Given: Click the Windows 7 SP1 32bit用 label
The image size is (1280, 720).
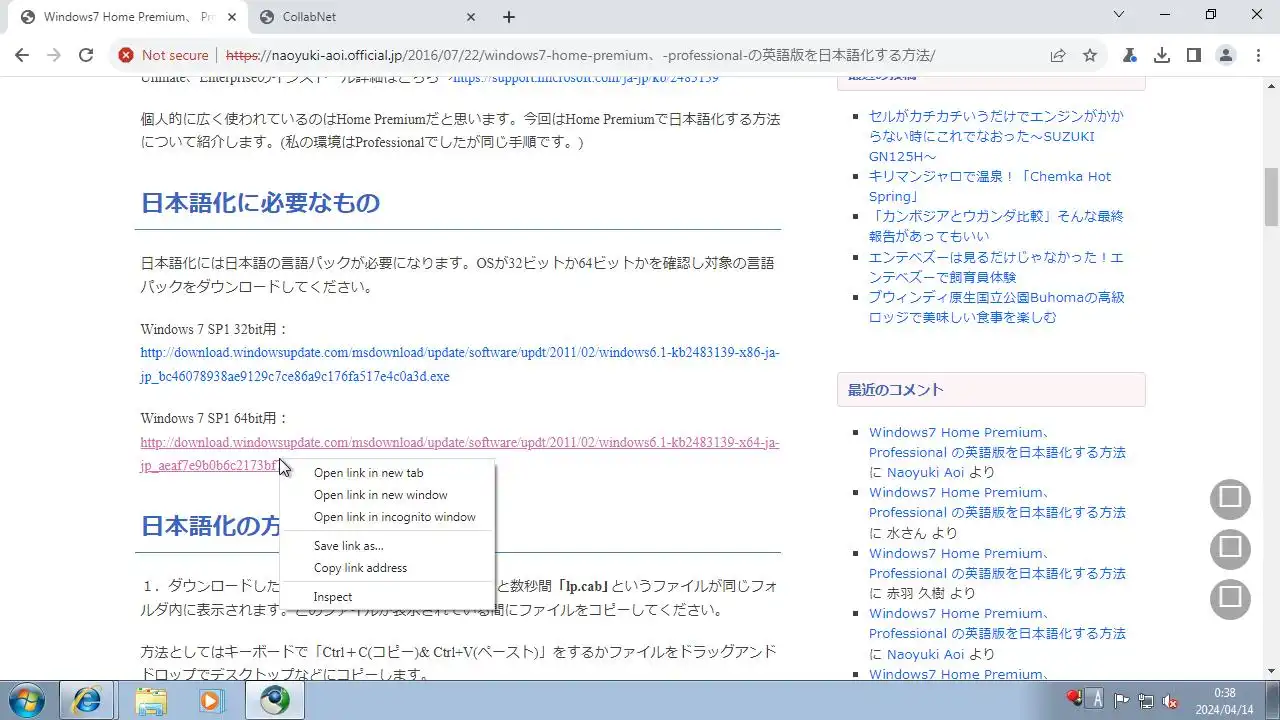Looking at the screenshot, I should click(214, 329).
